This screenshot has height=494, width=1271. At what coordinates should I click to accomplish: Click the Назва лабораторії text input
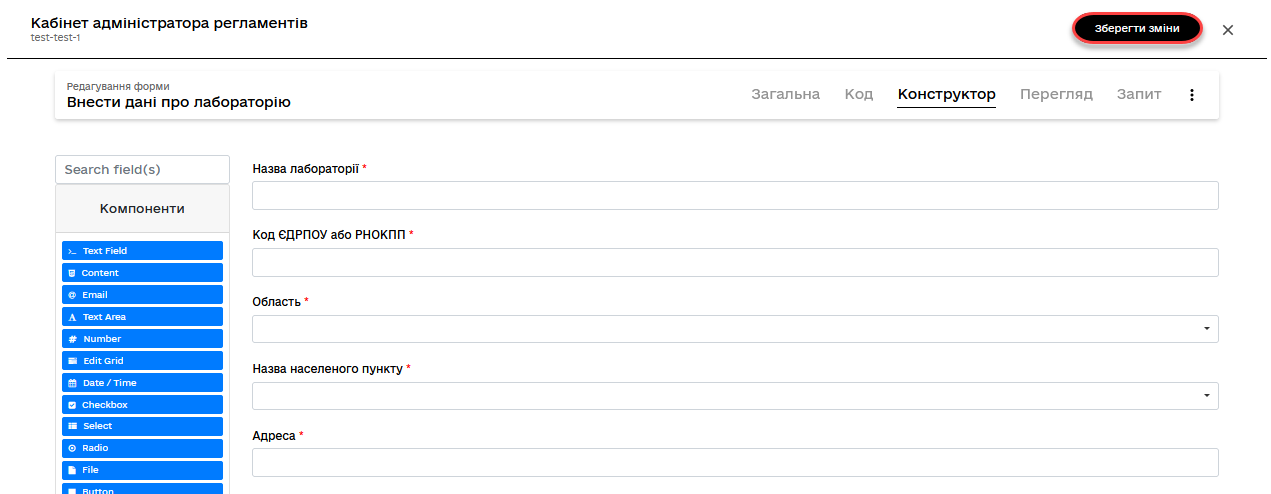click(x=735, y=196)
